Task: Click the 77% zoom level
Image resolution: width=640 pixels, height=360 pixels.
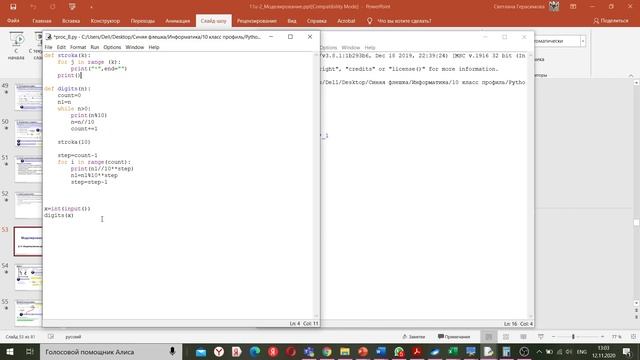Action: [616, 337]
